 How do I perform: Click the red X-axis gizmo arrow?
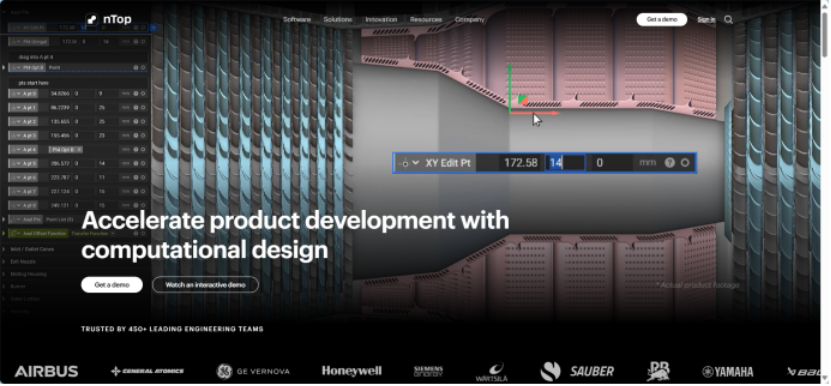(534, 113)
